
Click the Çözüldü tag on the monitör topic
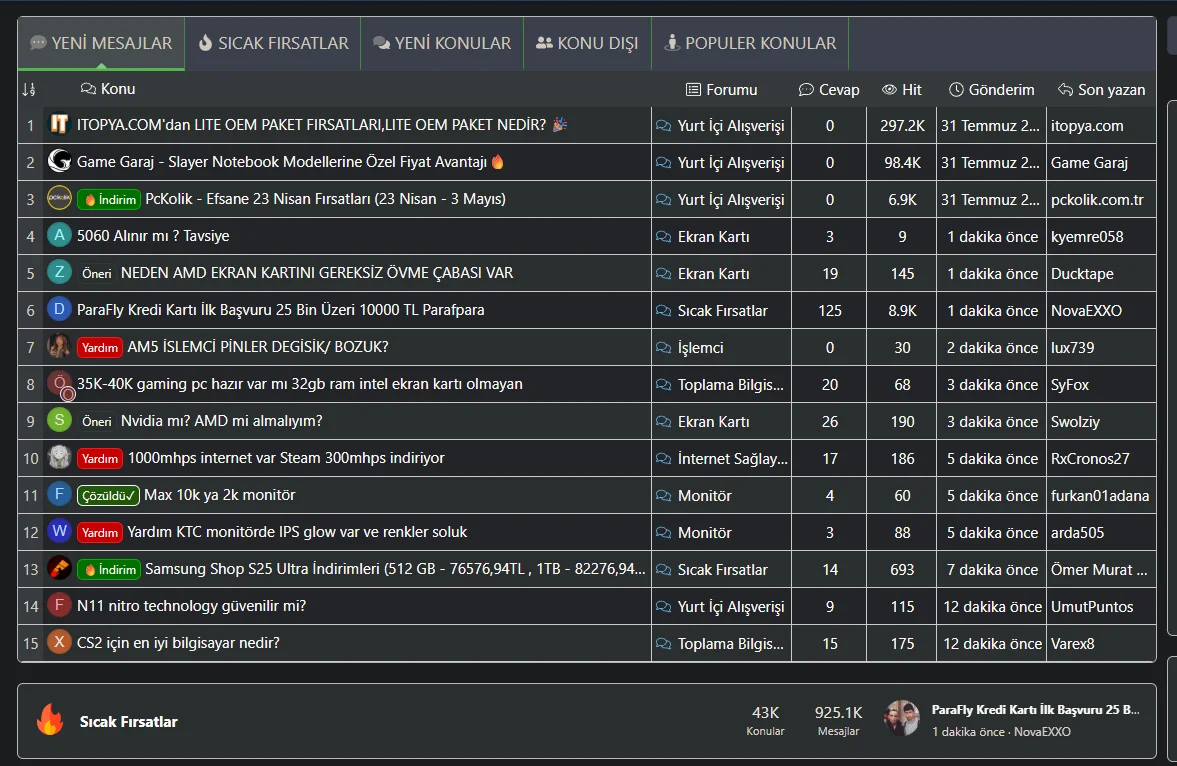pos(108,495)
